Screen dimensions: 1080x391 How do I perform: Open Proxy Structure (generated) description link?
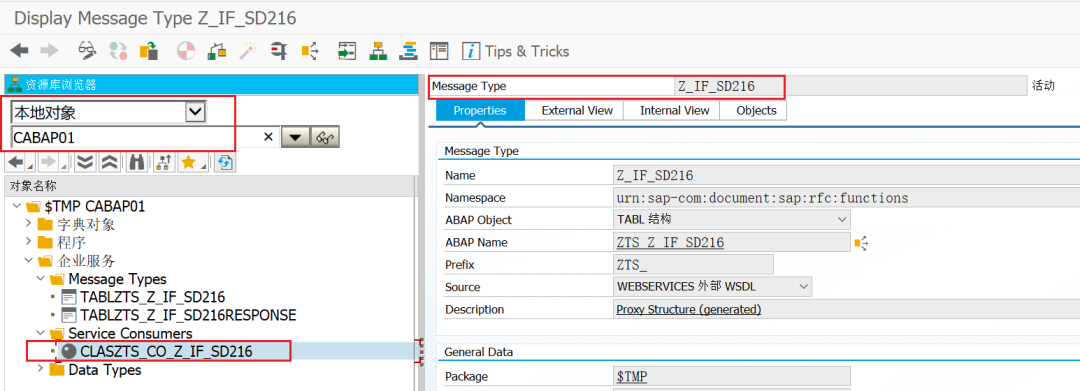(689, 309)
